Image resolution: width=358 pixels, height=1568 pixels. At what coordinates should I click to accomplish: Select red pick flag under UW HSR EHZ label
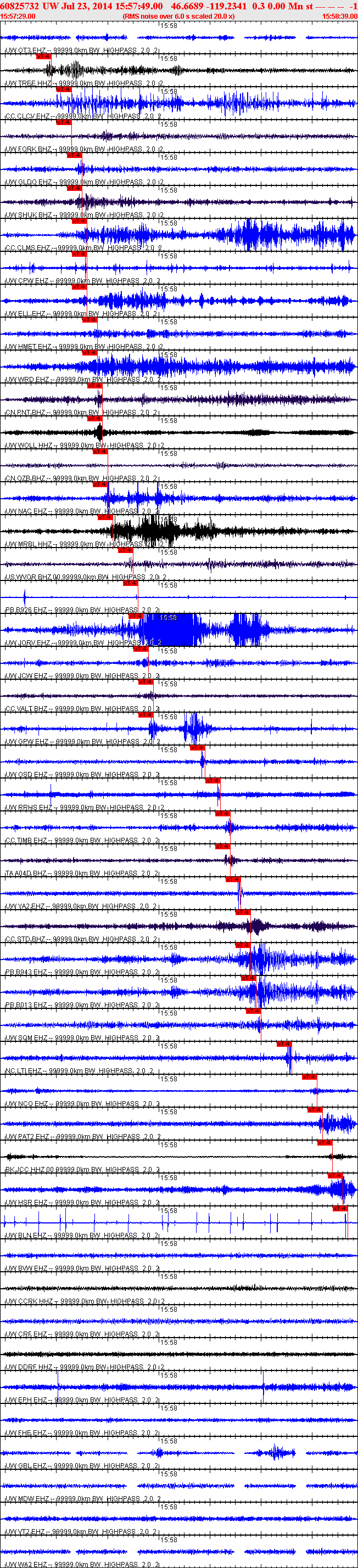[340, 1208]
